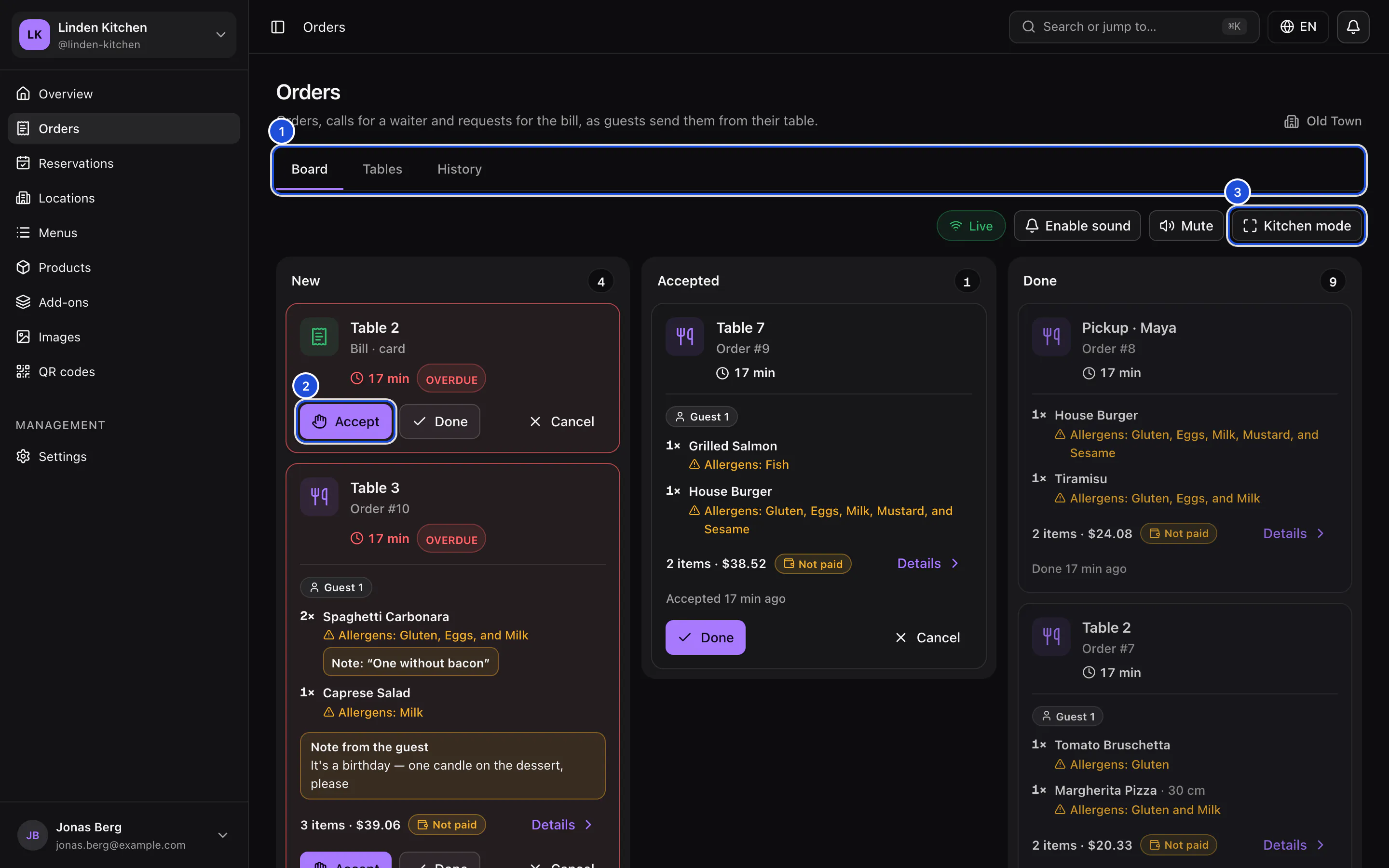
Task: Click the Guest 1 chip on Table 3
Action: [336, 587]
